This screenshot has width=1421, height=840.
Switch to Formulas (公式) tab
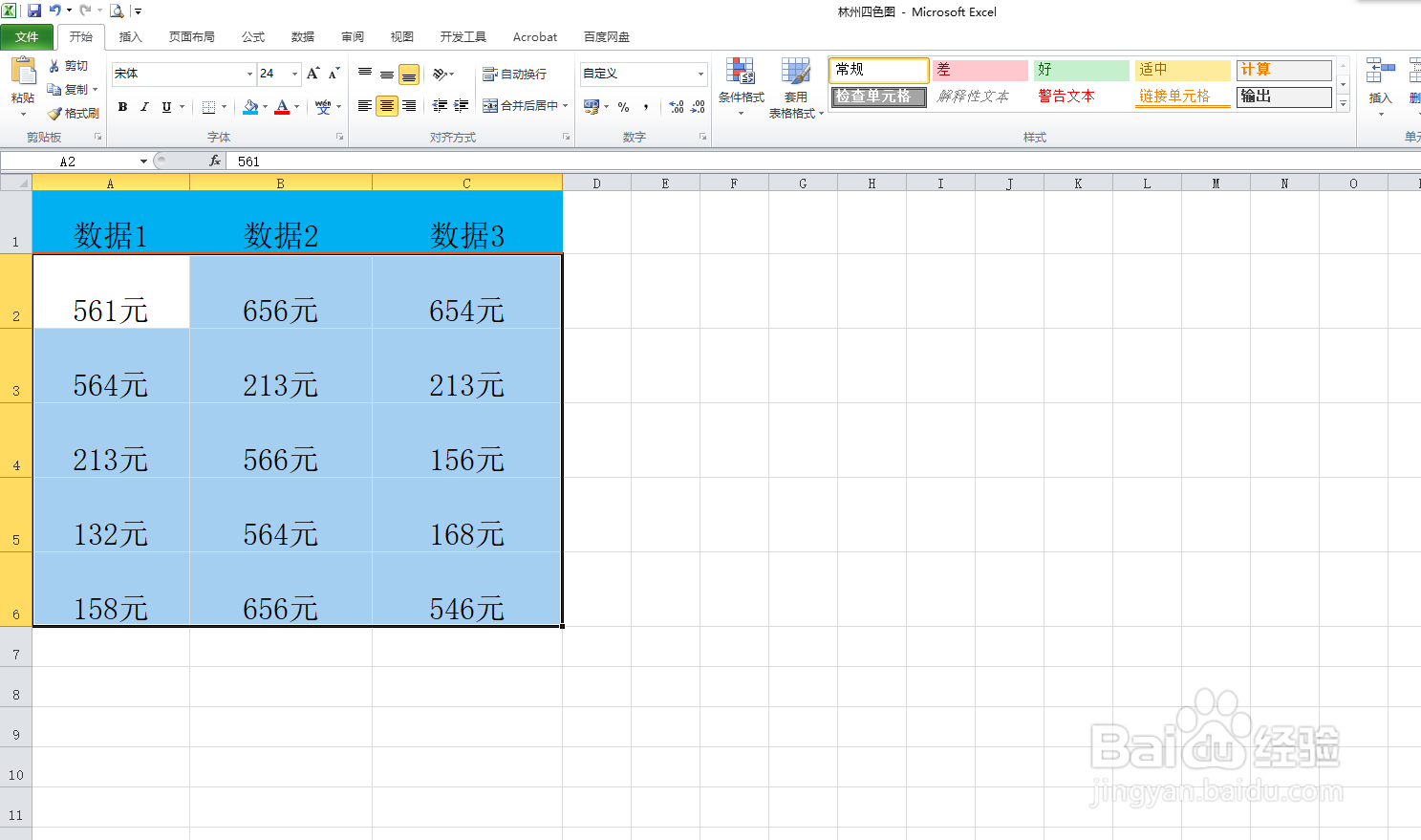[x=253, y=37]
